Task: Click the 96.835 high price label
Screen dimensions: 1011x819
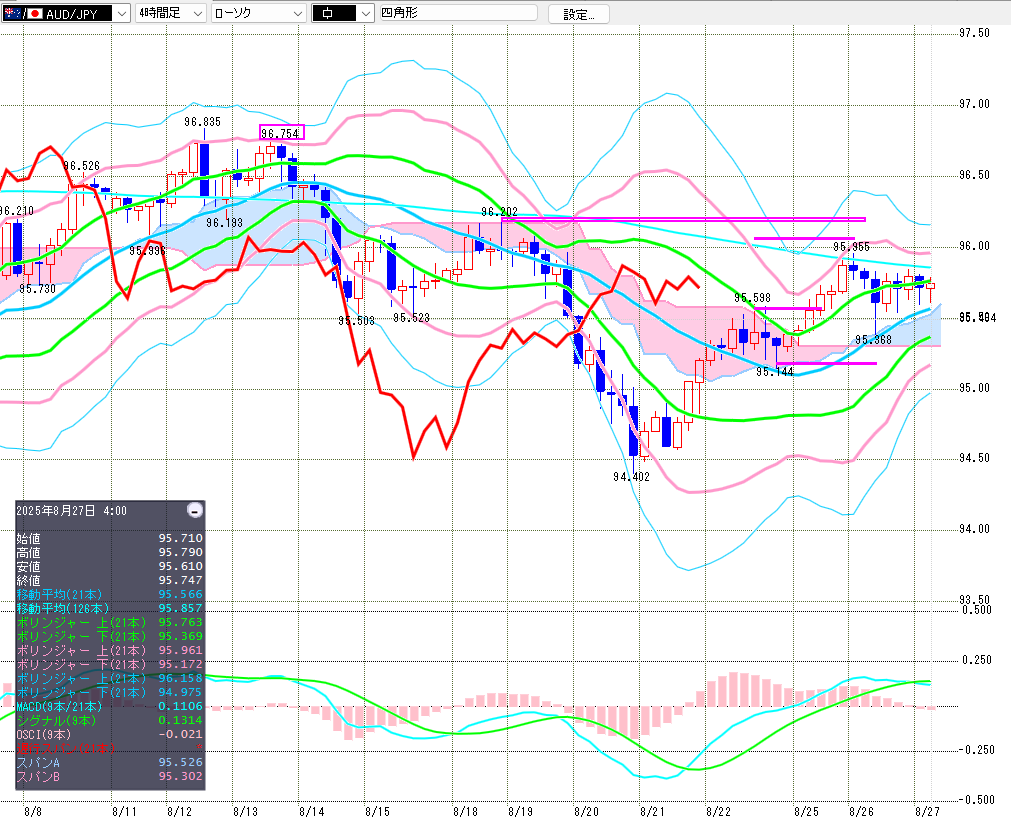Action: click(x=202, y=122)
